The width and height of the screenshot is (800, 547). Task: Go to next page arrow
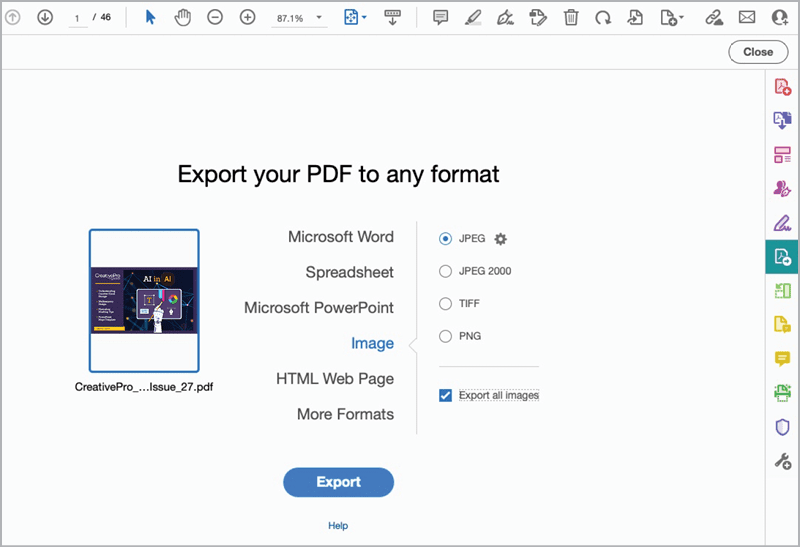[x=45, y=17]
